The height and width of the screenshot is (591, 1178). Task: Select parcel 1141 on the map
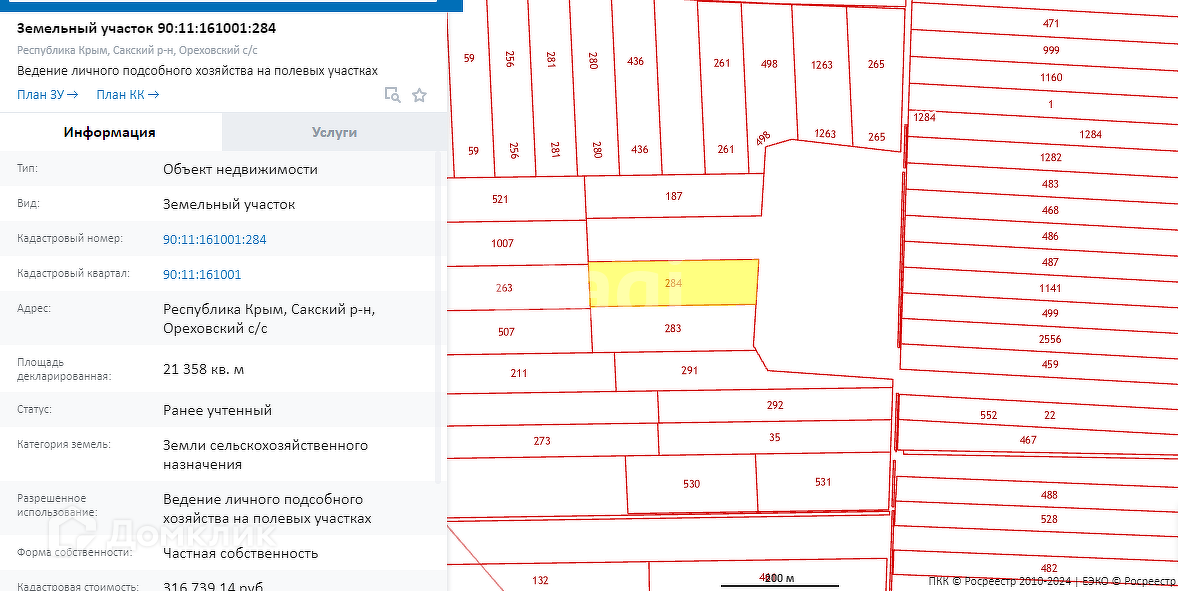pyautogui.click(x=1050, y=288)
